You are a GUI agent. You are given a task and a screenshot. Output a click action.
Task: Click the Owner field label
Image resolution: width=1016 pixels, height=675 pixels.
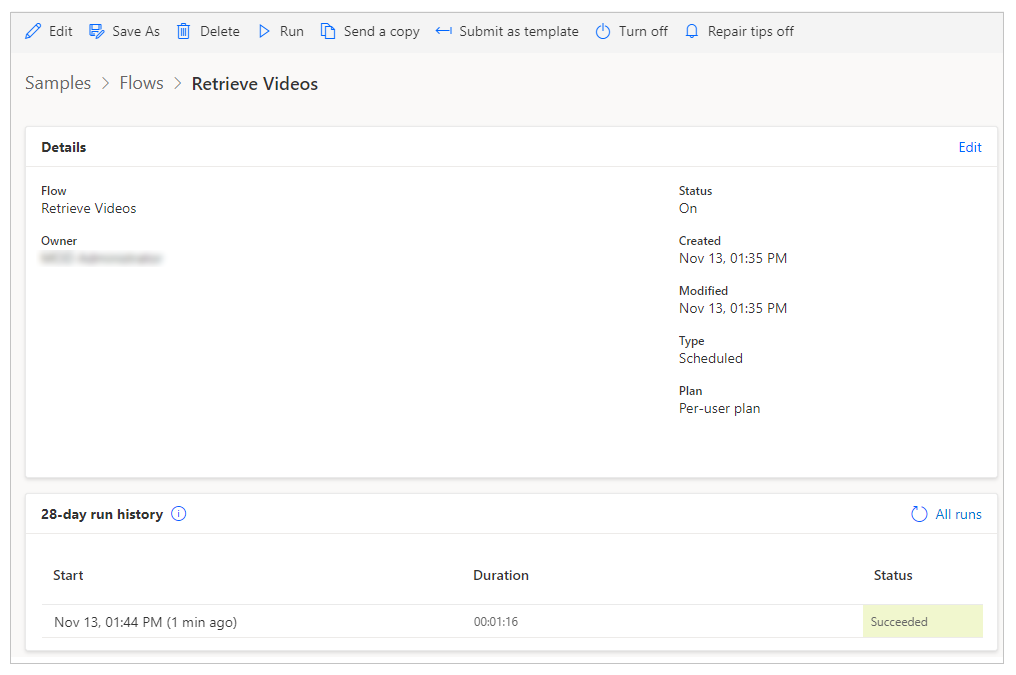click(59, 241)
